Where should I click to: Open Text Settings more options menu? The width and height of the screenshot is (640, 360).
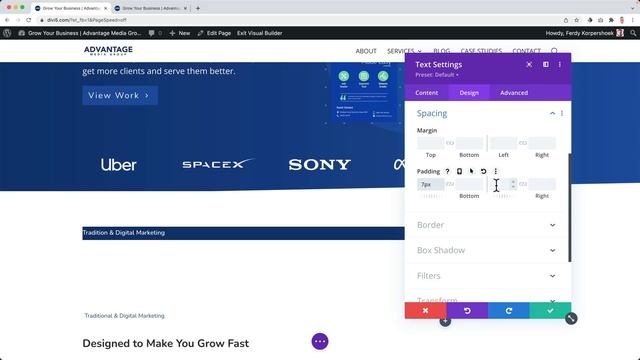(560, 64)
